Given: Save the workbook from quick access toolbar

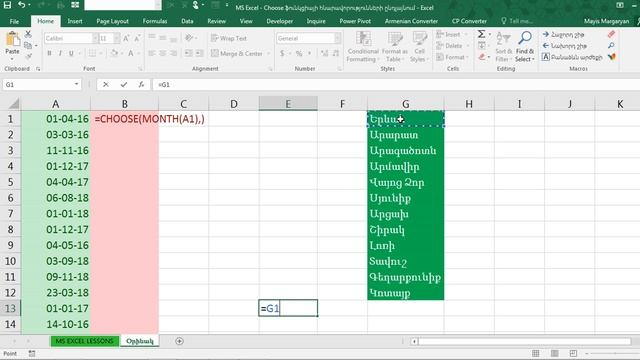Looking at the screenshot, I should coord(7,5).
